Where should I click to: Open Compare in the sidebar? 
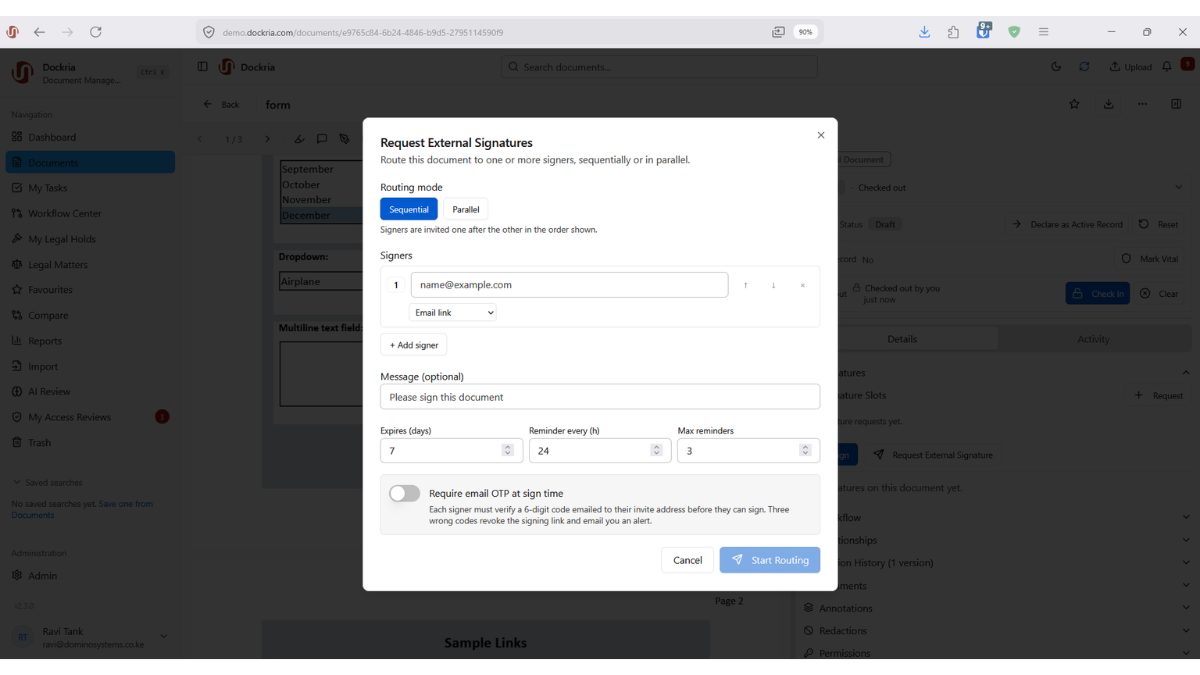pyautogui.click(x=90, y=315)
